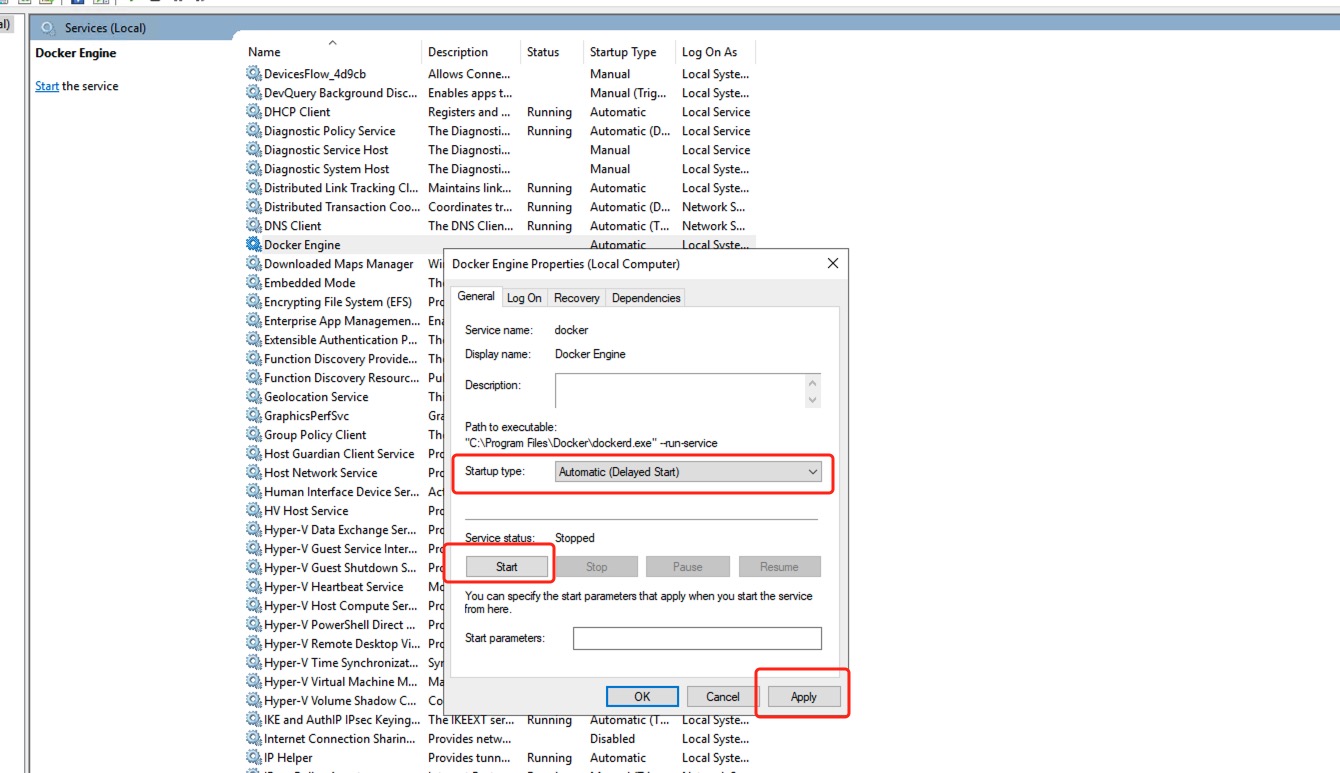Click the gear icon beside DNS Client
The image size is (1340, 773).
254,226
